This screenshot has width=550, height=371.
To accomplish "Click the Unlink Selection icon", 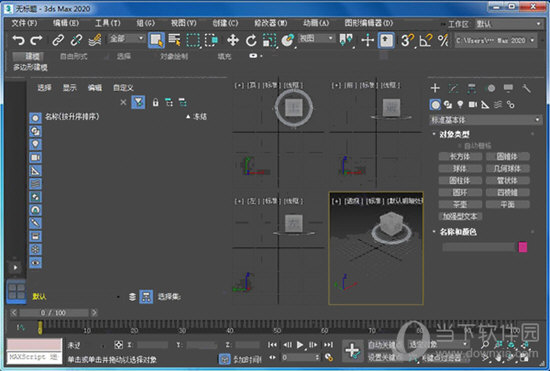I will click(76, 40).
